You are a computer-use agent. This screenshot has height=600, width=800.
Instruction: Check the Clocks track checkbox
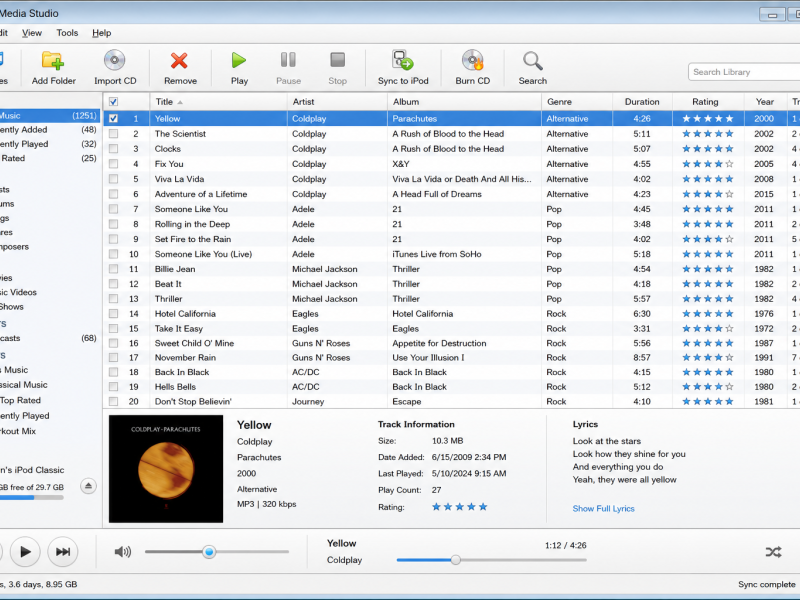coord(113,148)
